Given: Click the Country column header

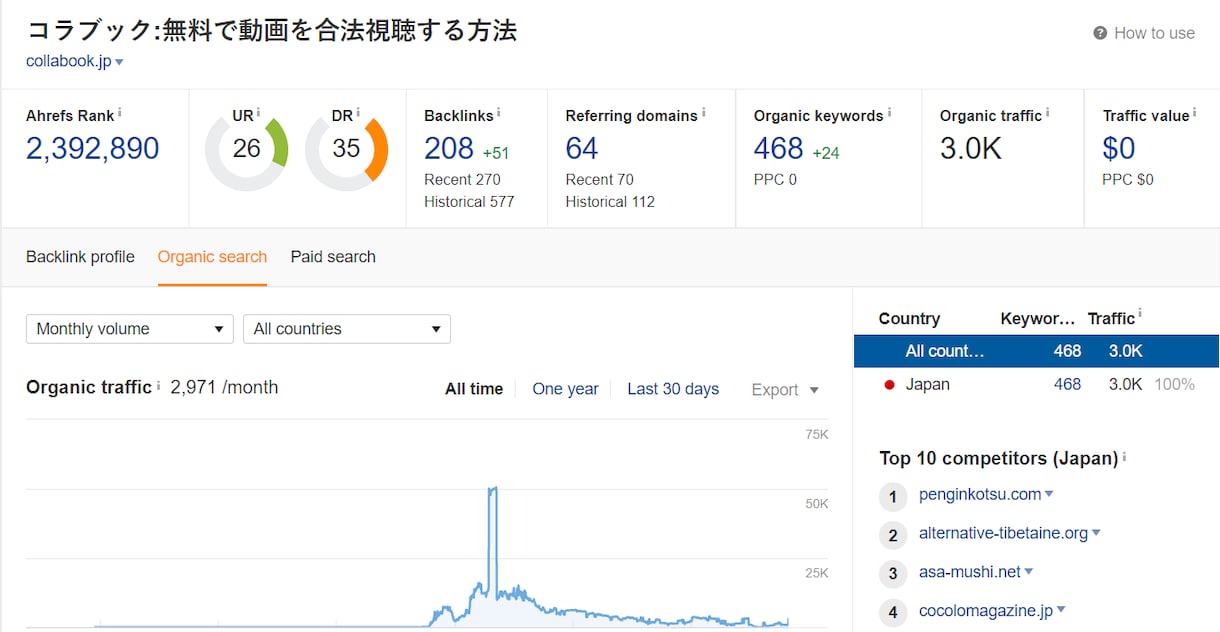Looking at the screenshot, I should coord(909,319).
